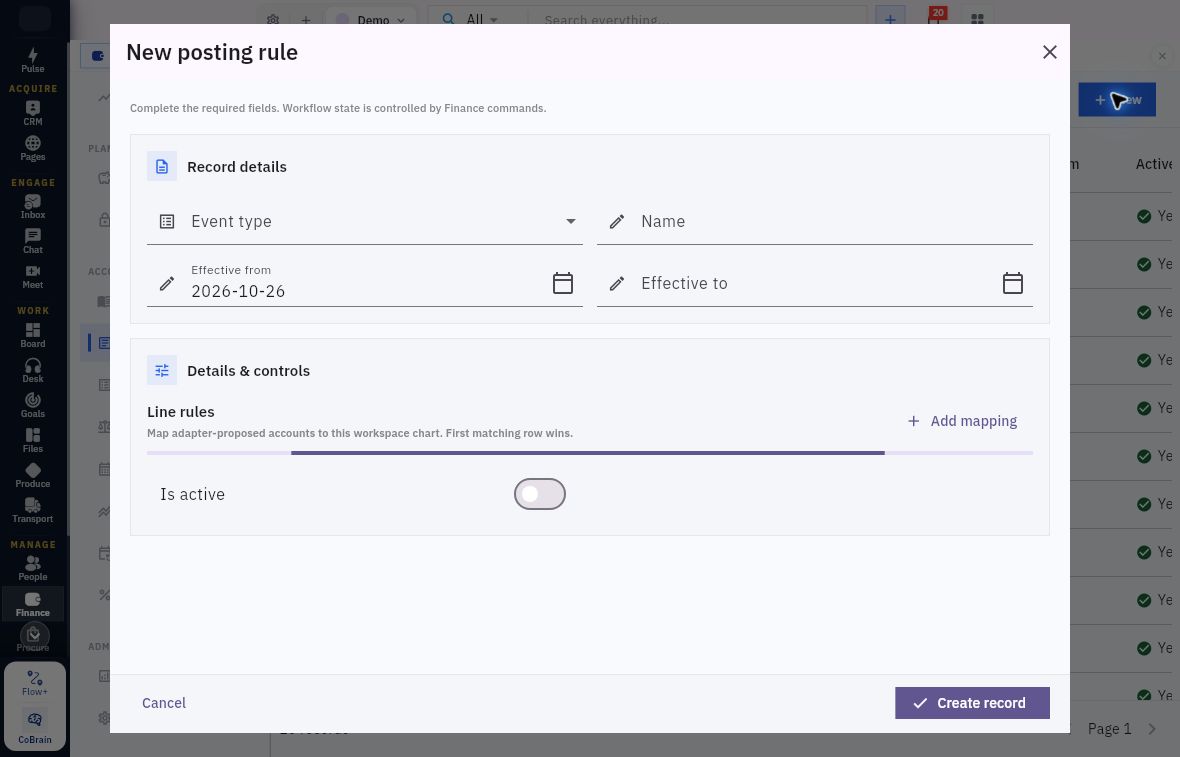This screenshot has width=1180, height=757.
Task: Click the notifications icon with badge 20
Action: coord(935,17)
